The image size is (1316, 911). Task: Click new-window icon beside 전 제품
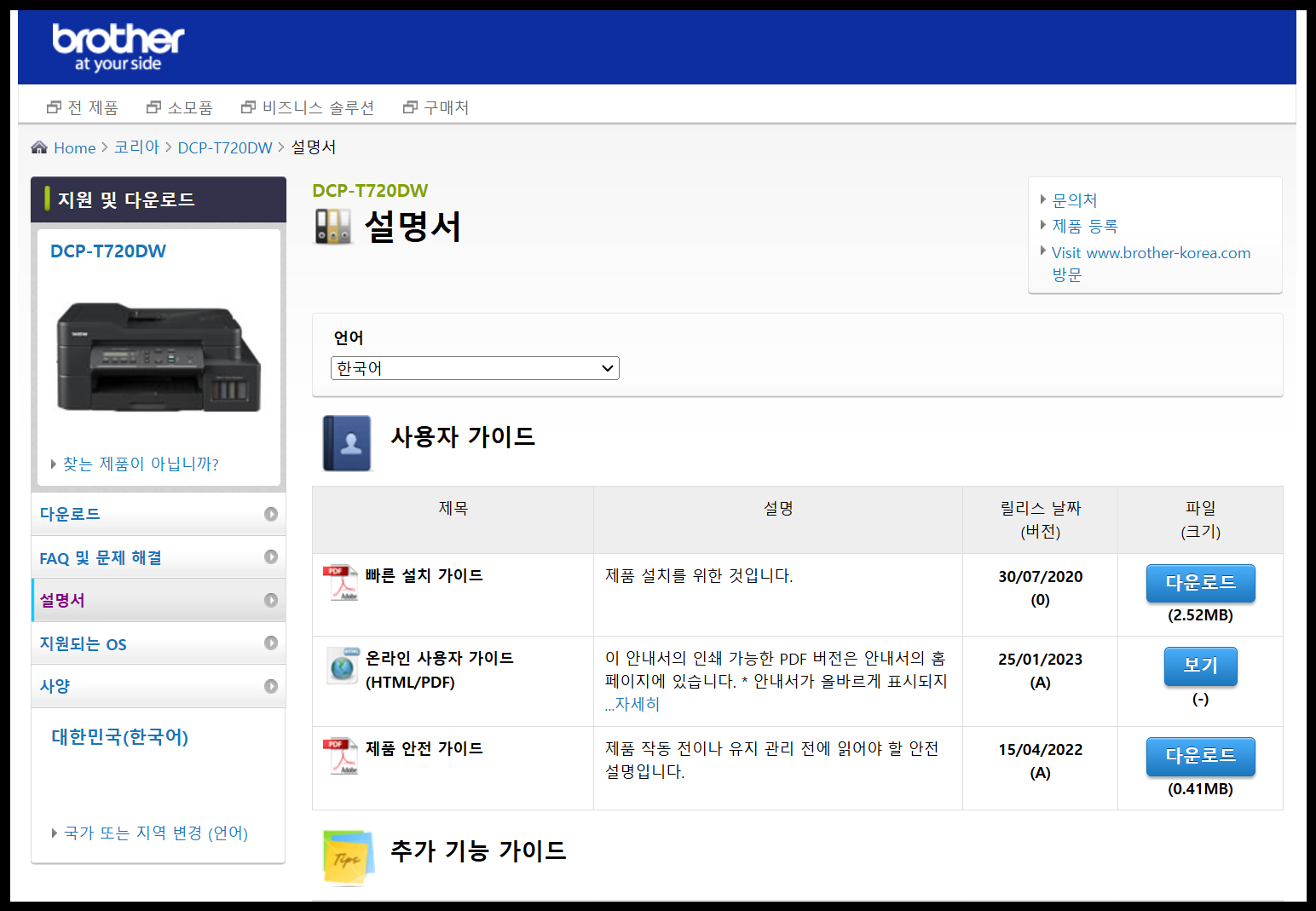click(55, 107)
